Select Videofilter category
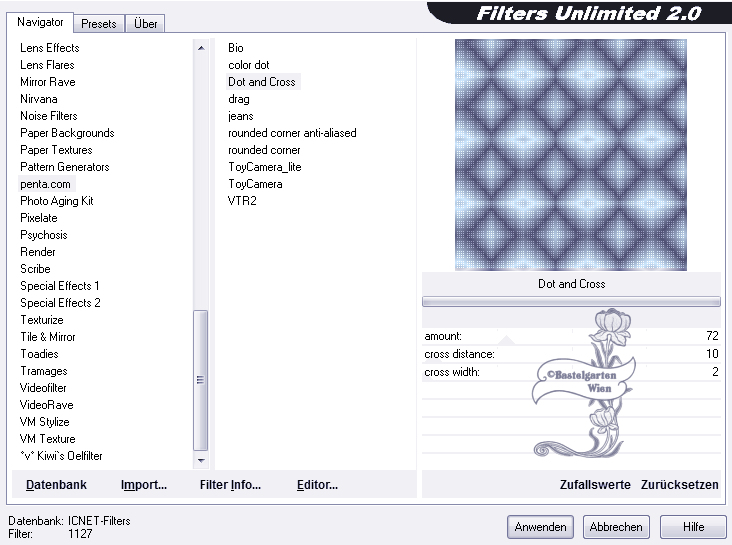The width and height of the screenshot is (732, 545). [43, 388]
